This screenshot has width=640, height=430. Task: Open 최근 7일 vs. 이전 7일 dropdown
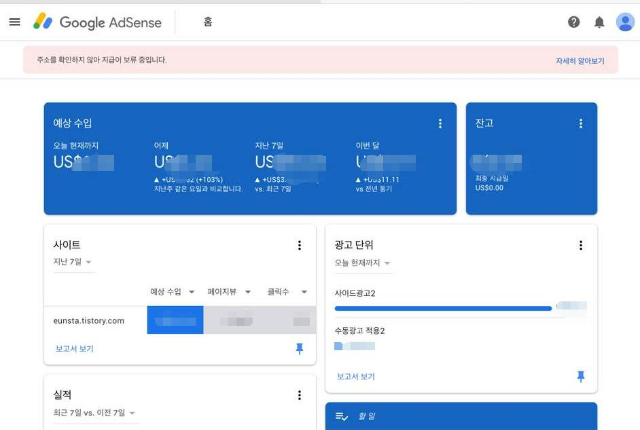tap(94, 413)
